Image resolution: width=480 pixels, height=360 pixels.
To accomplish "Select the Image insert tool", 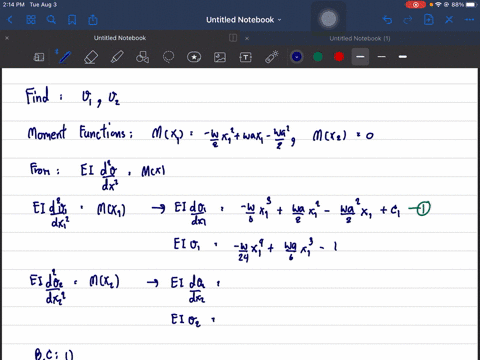I will [220, 57].
